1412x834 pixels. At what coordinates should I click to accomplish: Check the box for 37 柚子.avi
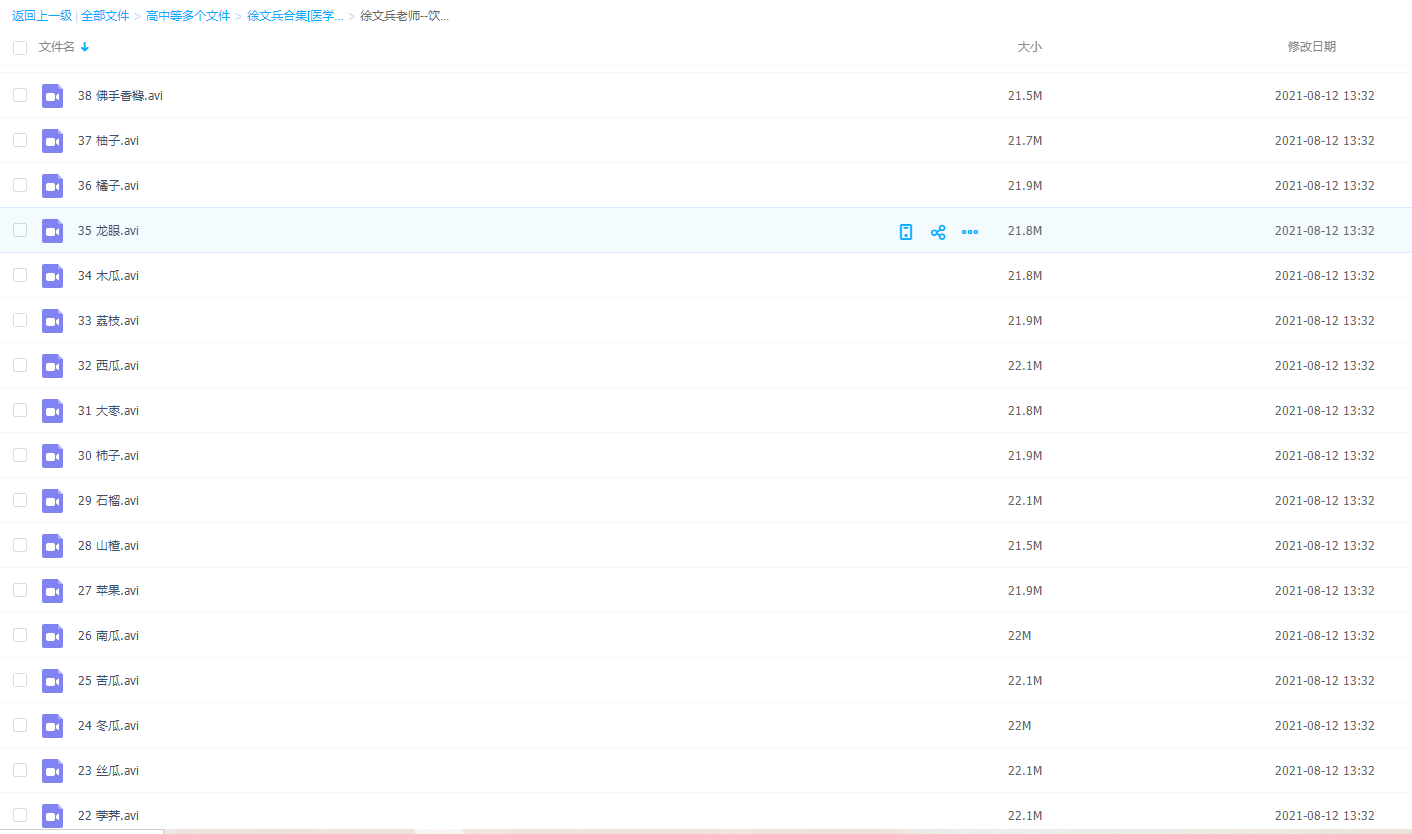coord(20,140)
